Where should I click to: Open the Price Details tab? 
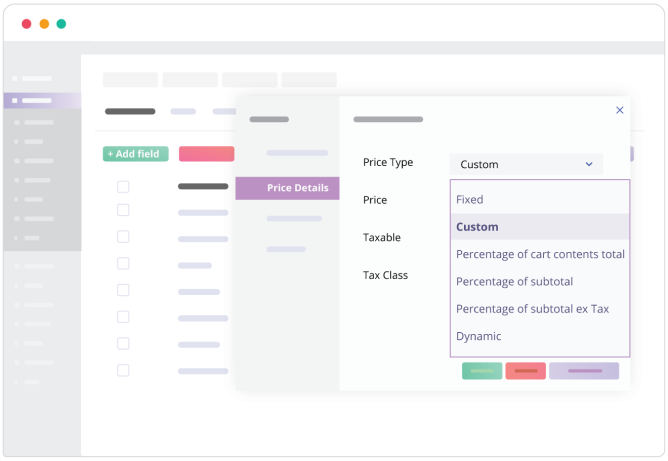[288, 188]
